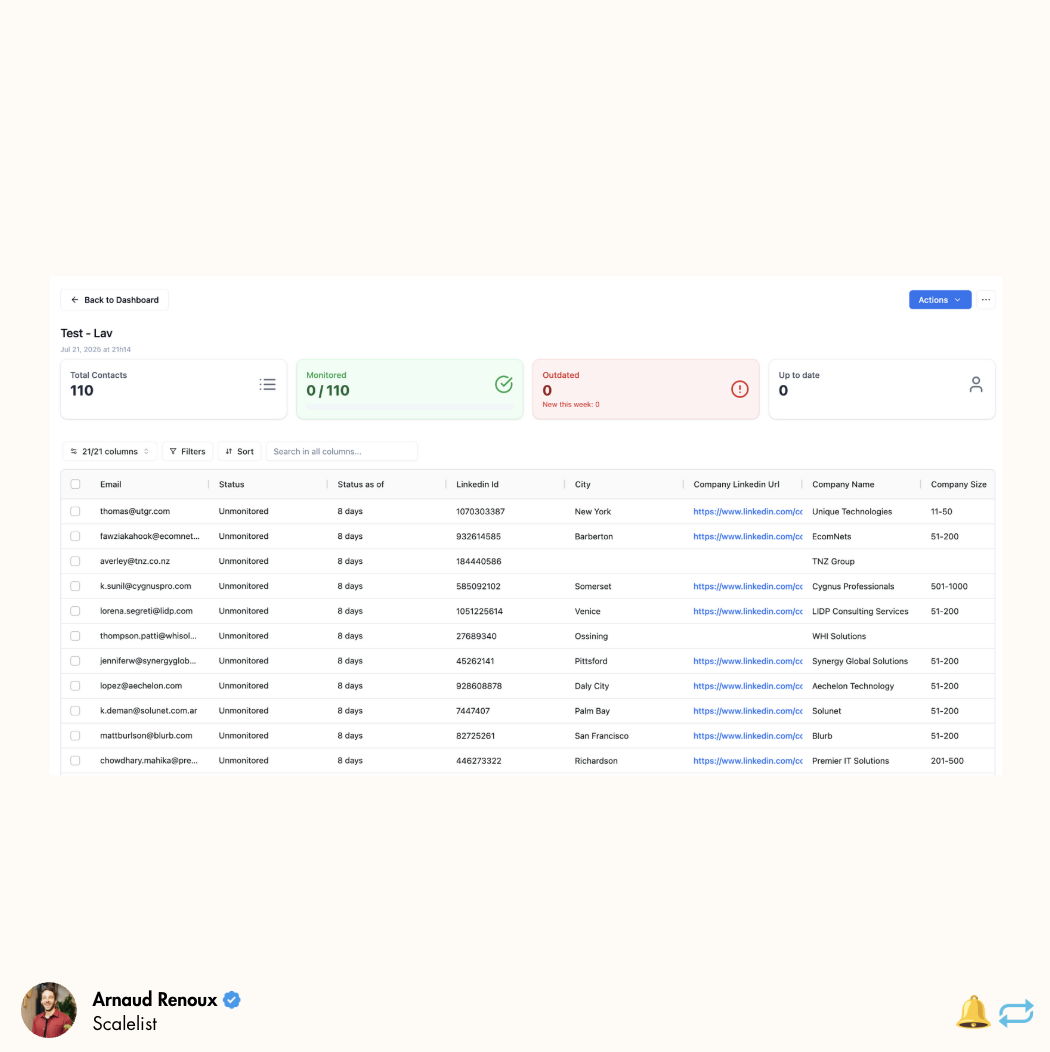
Task: Click the notification bell at bottom right
Action: [x=973, y=1012]
